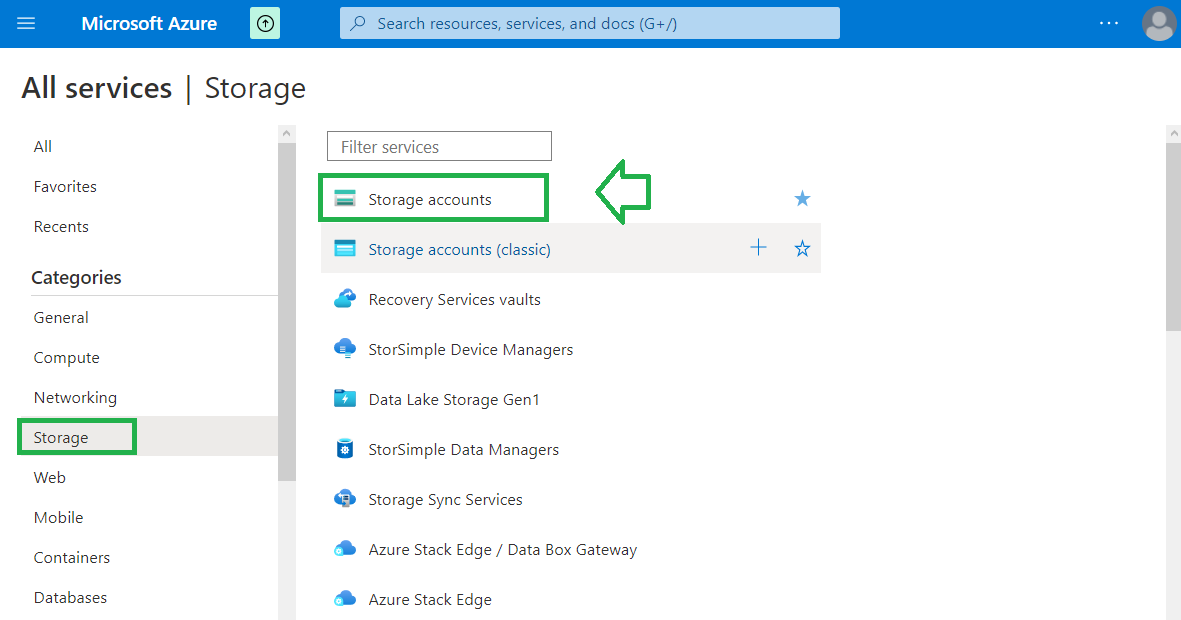Screen dimensions: 1181x620
Task: Choose the Databases category
Action: point(70,597)
